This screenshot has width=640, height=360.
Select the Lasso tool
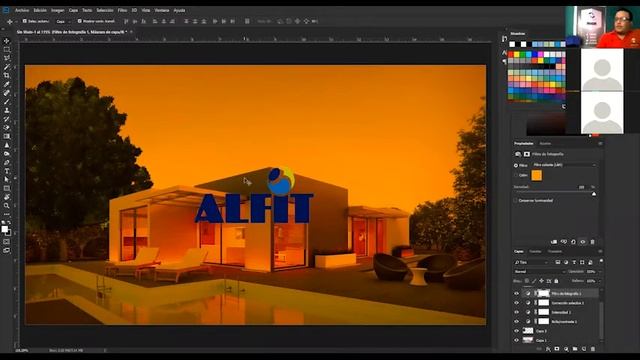pos(7,58)
